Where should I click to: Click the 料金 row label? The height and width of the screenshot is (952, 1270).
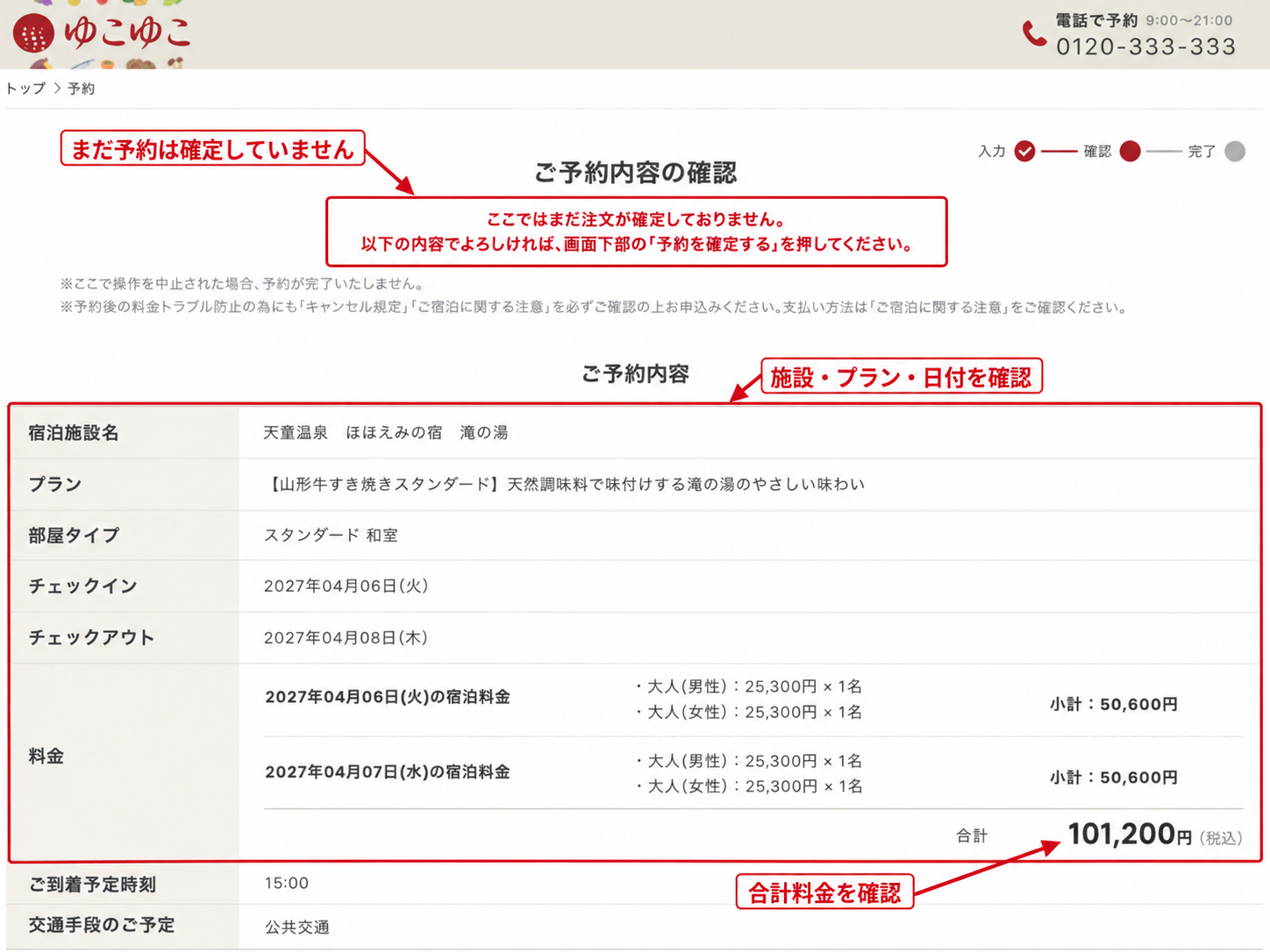pyautogui.click(x=46, y=756)
